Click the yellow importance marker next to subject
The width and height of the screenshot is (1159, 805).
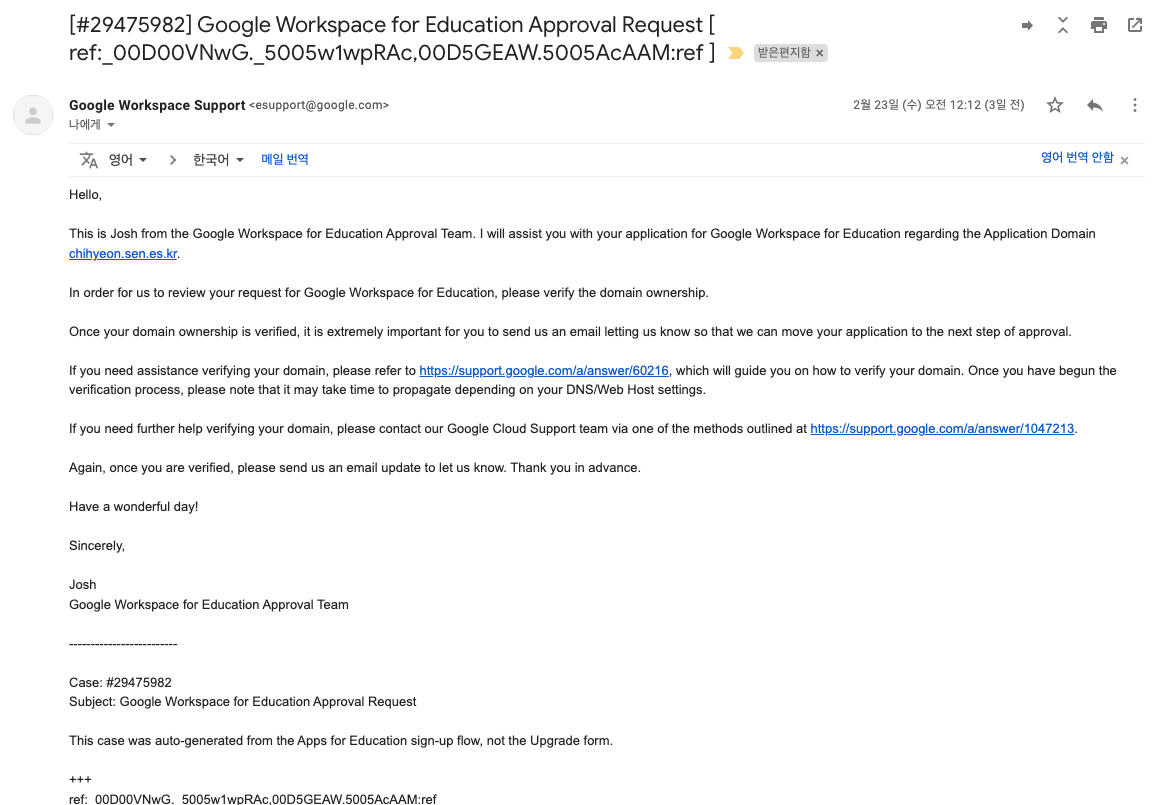tap(735, 53)
